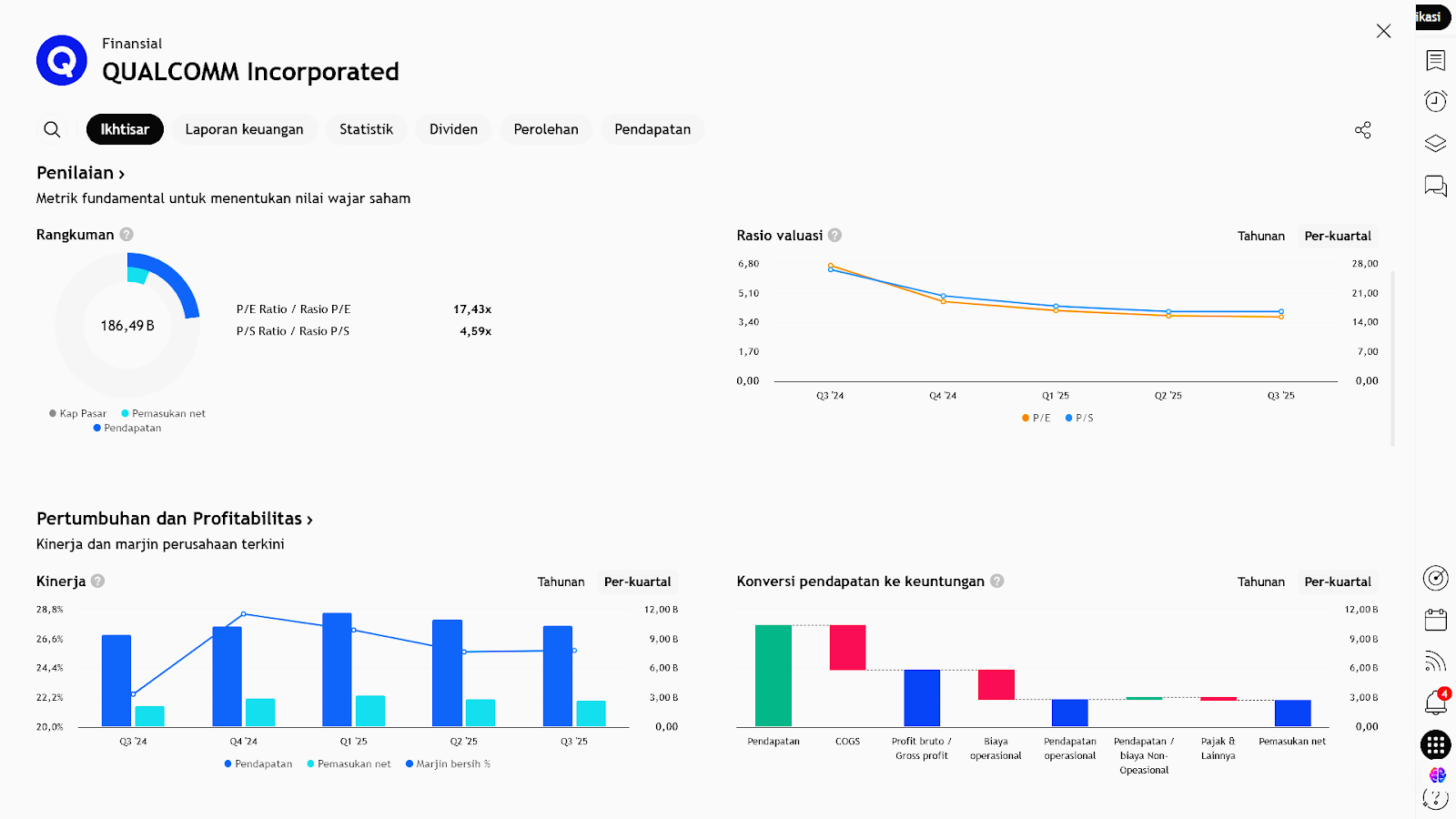Click the stacked layers sidebar icon
1456x819 pixels.
click(x=1435, y=143)
